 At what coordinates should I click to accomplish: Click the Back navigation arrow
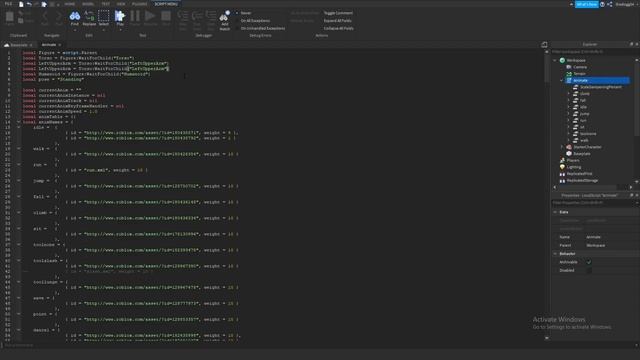(44, 16)
